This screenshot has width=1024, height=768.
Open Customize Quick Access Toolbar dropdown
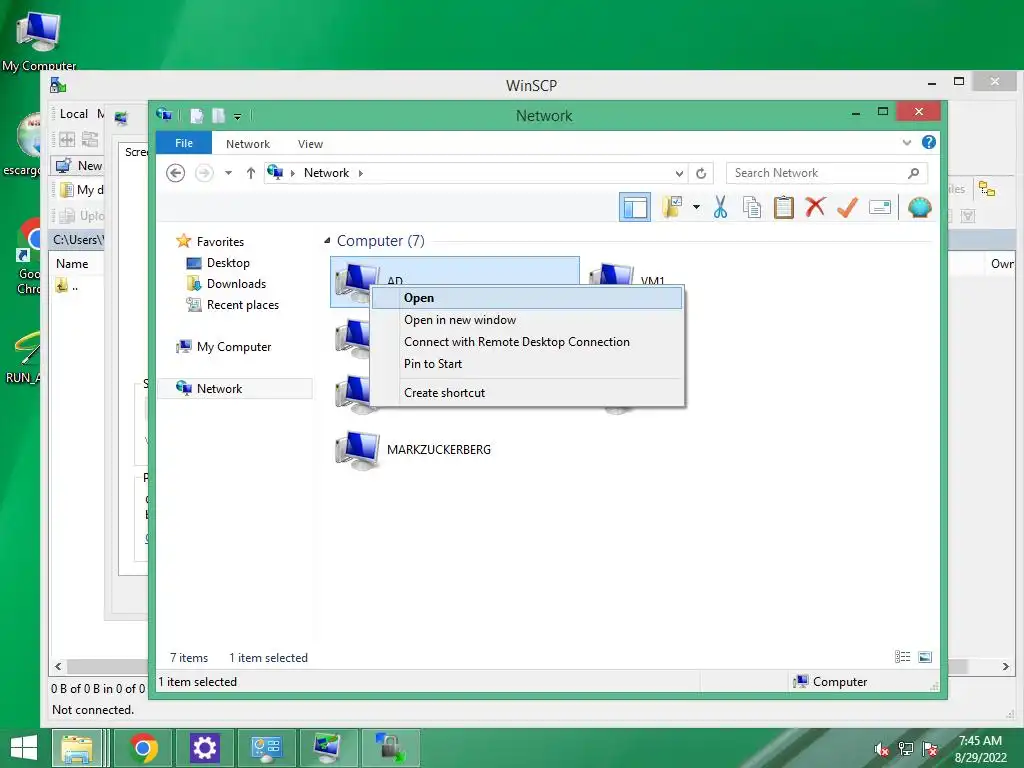(x=237, y=116)
